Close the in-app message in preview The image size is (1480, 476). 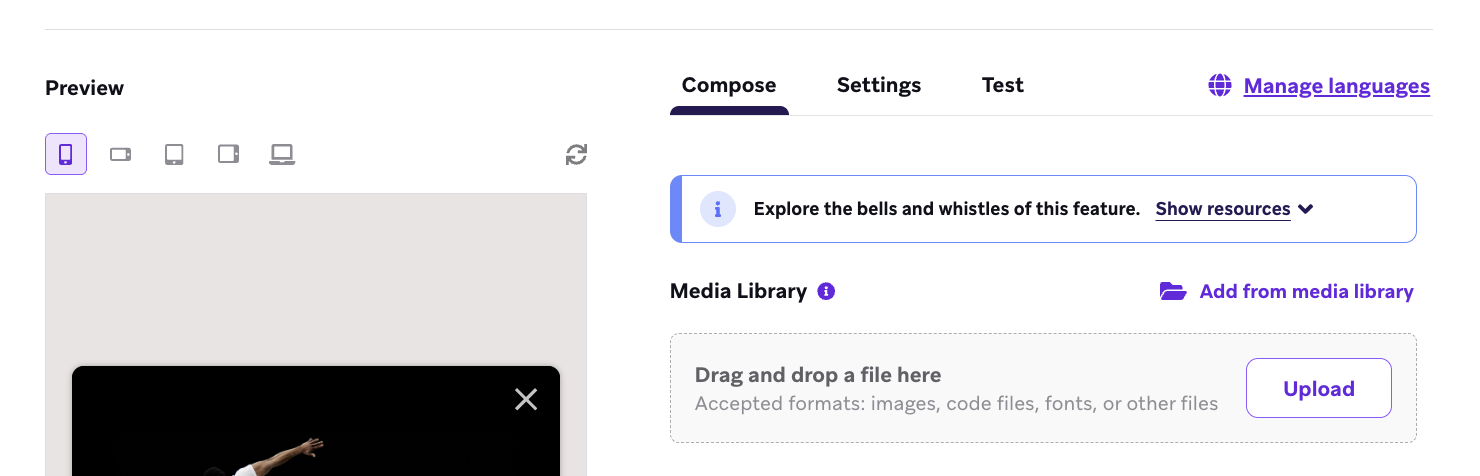[526, 400]
